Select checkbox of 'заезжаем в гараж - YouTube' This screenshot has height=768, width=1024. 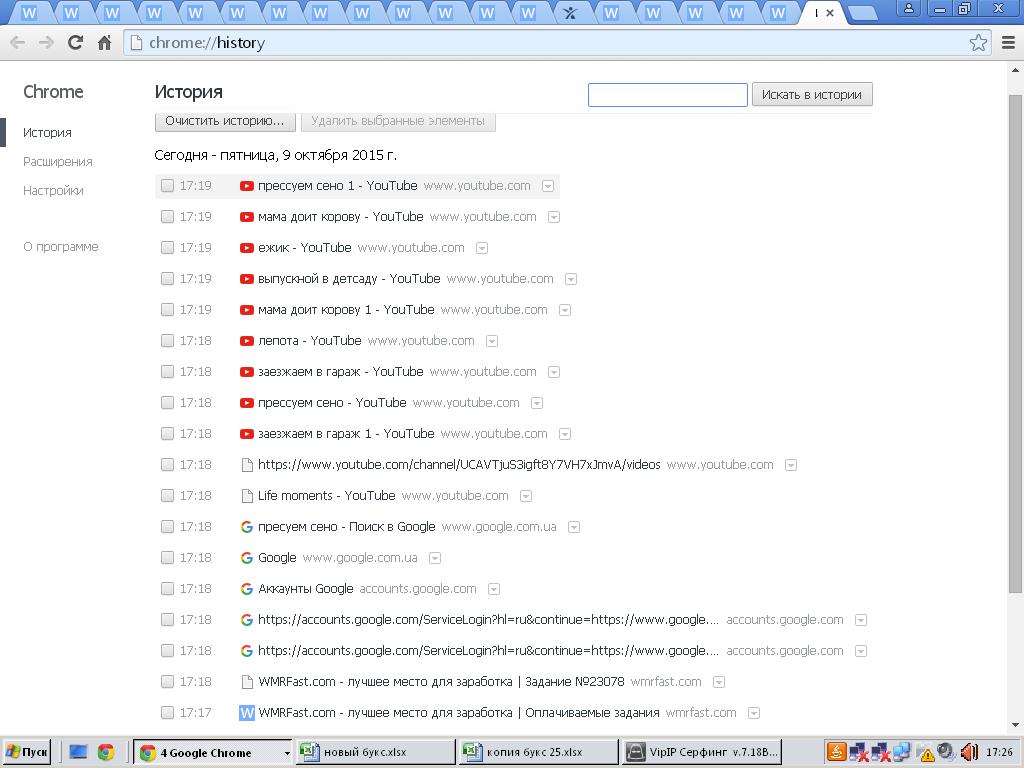[x=167, y=372]
